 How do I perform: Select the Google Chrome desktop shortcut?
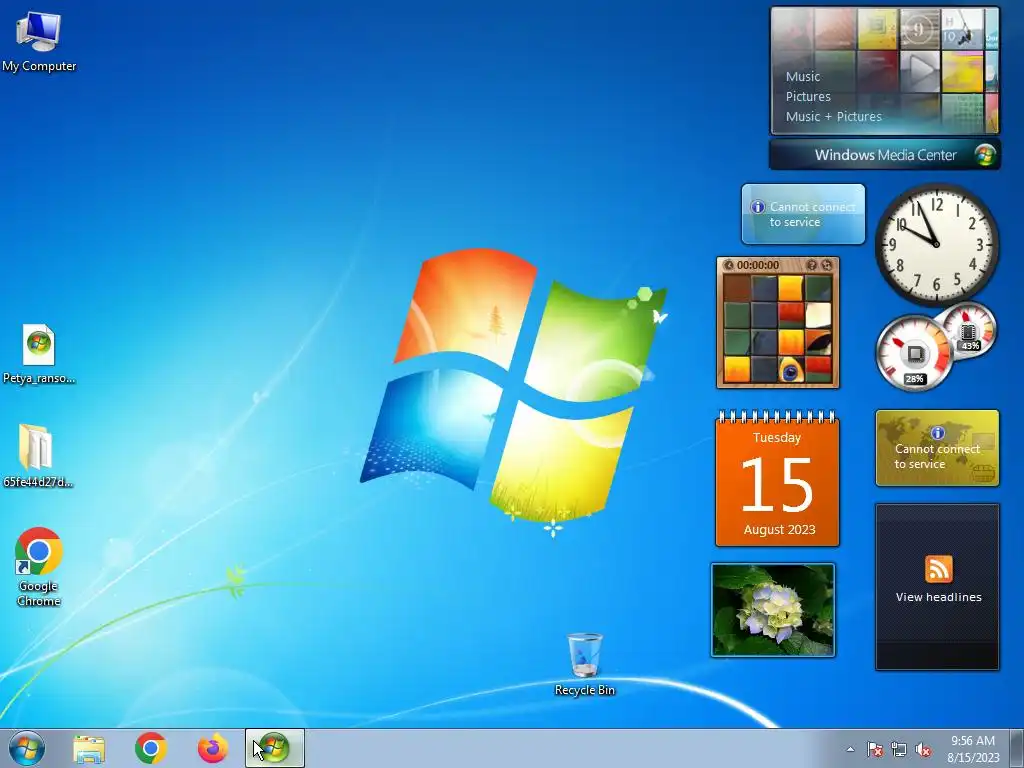click(x=39, y=567)
